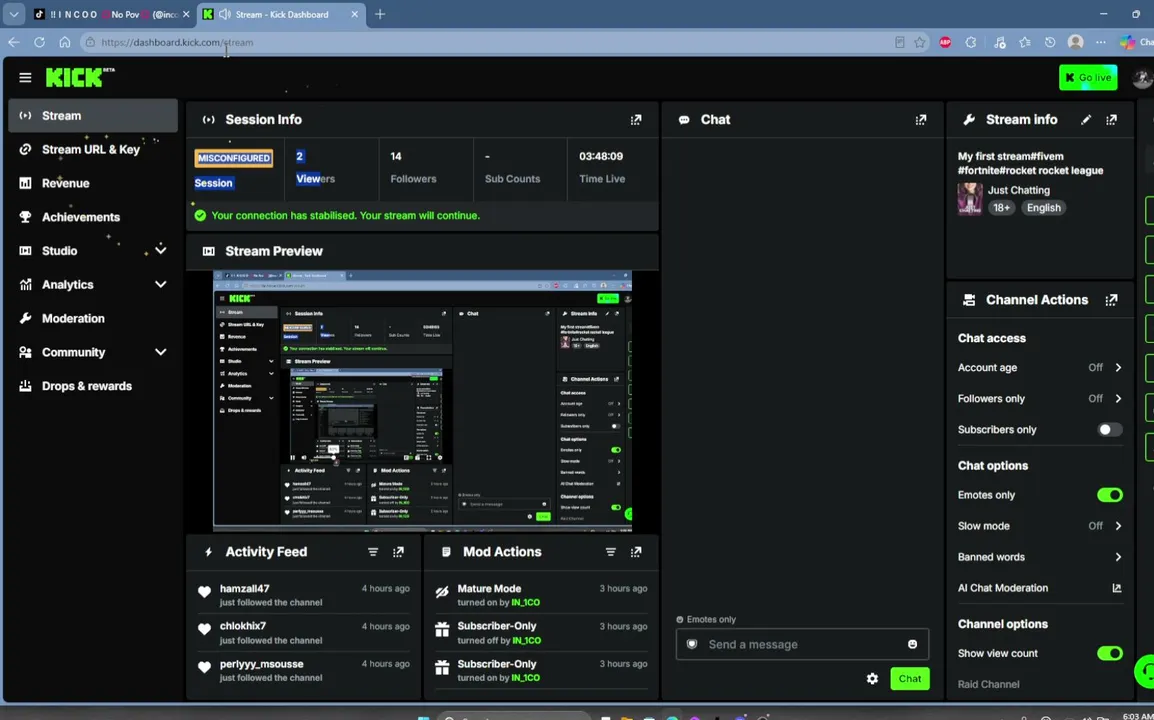1154x720 pixels.
Task: Open chat settings gear icon
Action: pos(872,679)
